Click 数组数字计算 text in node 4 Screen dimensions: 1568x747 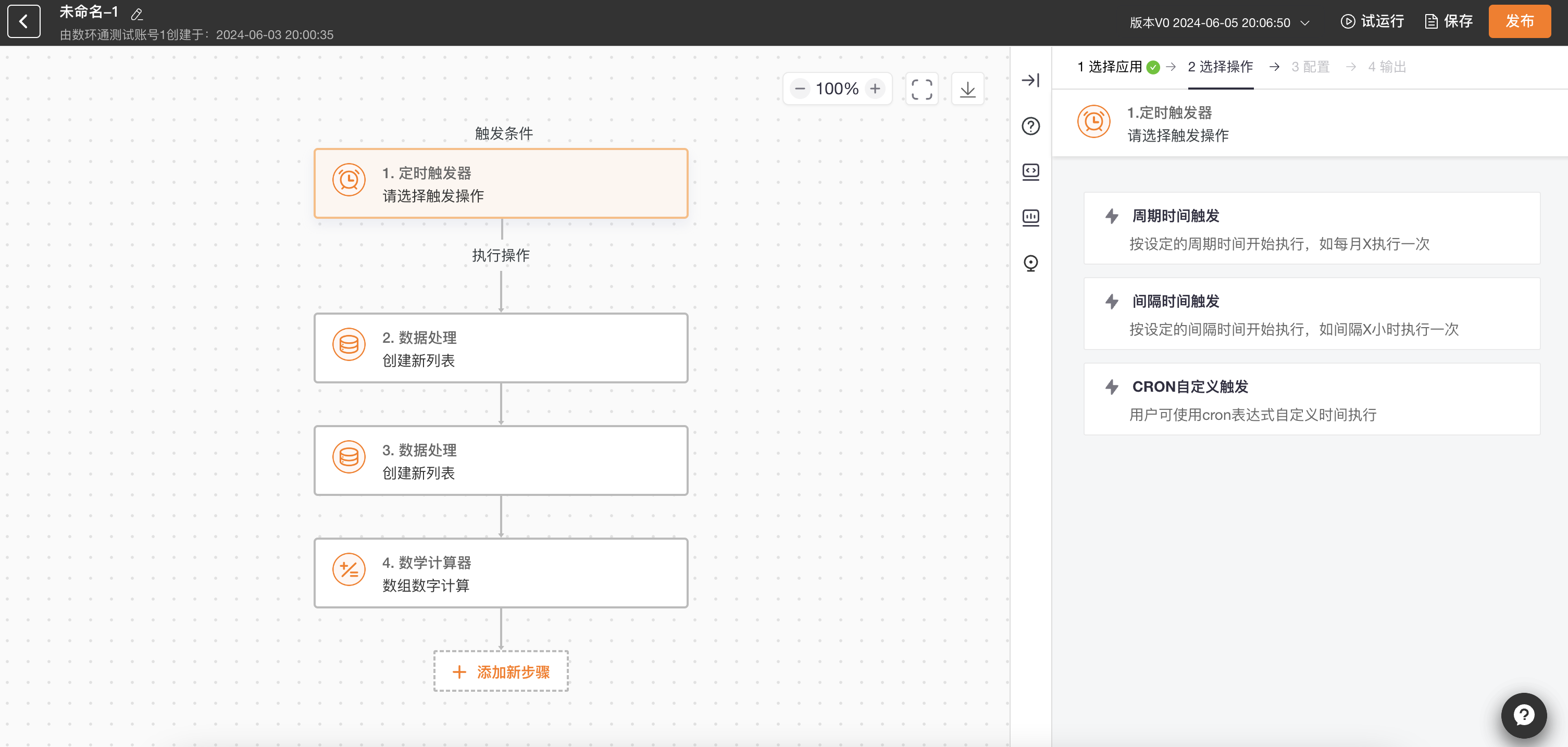click(x=426, y=585)
